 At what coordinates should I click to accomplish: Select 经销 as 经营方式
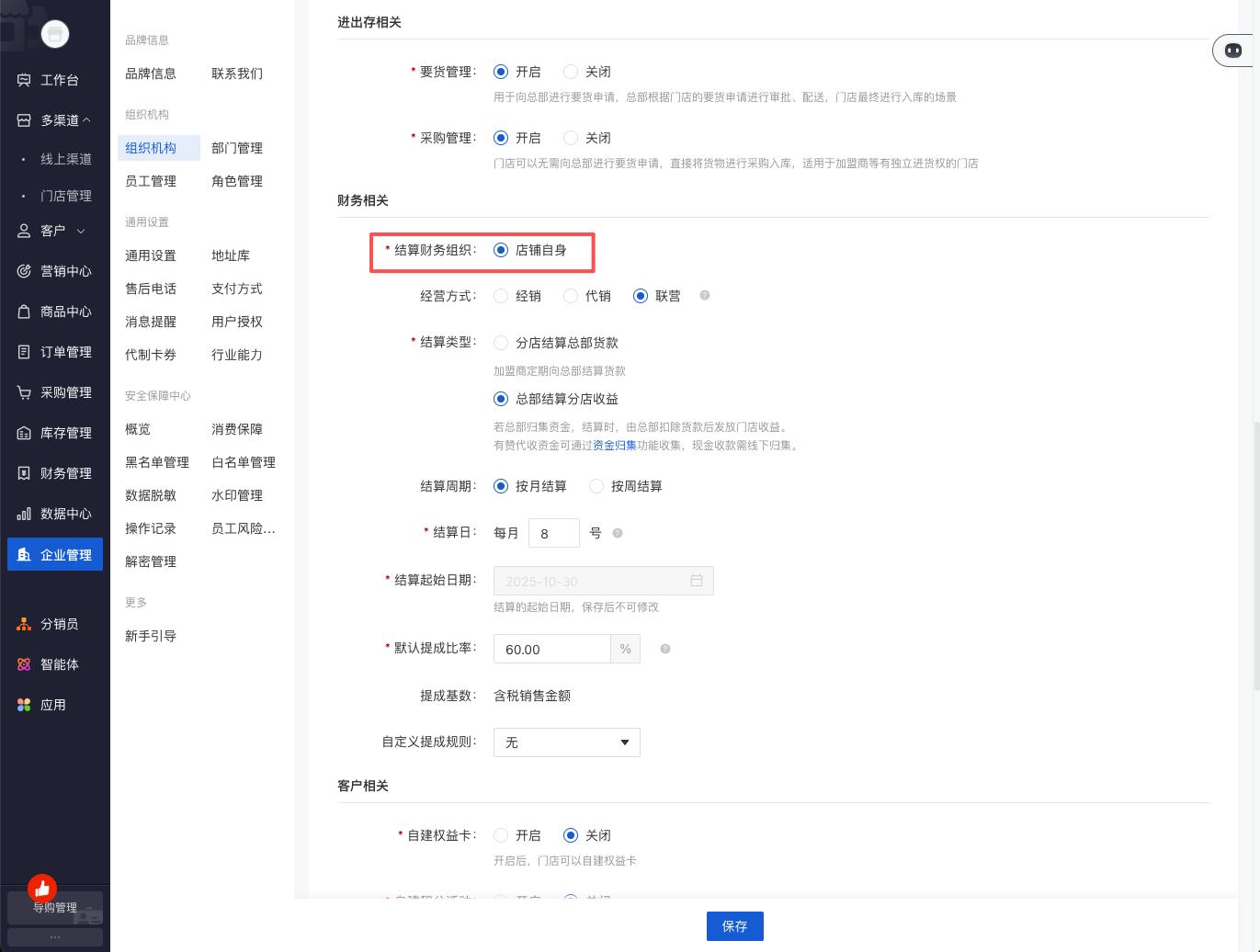point(501,296)
